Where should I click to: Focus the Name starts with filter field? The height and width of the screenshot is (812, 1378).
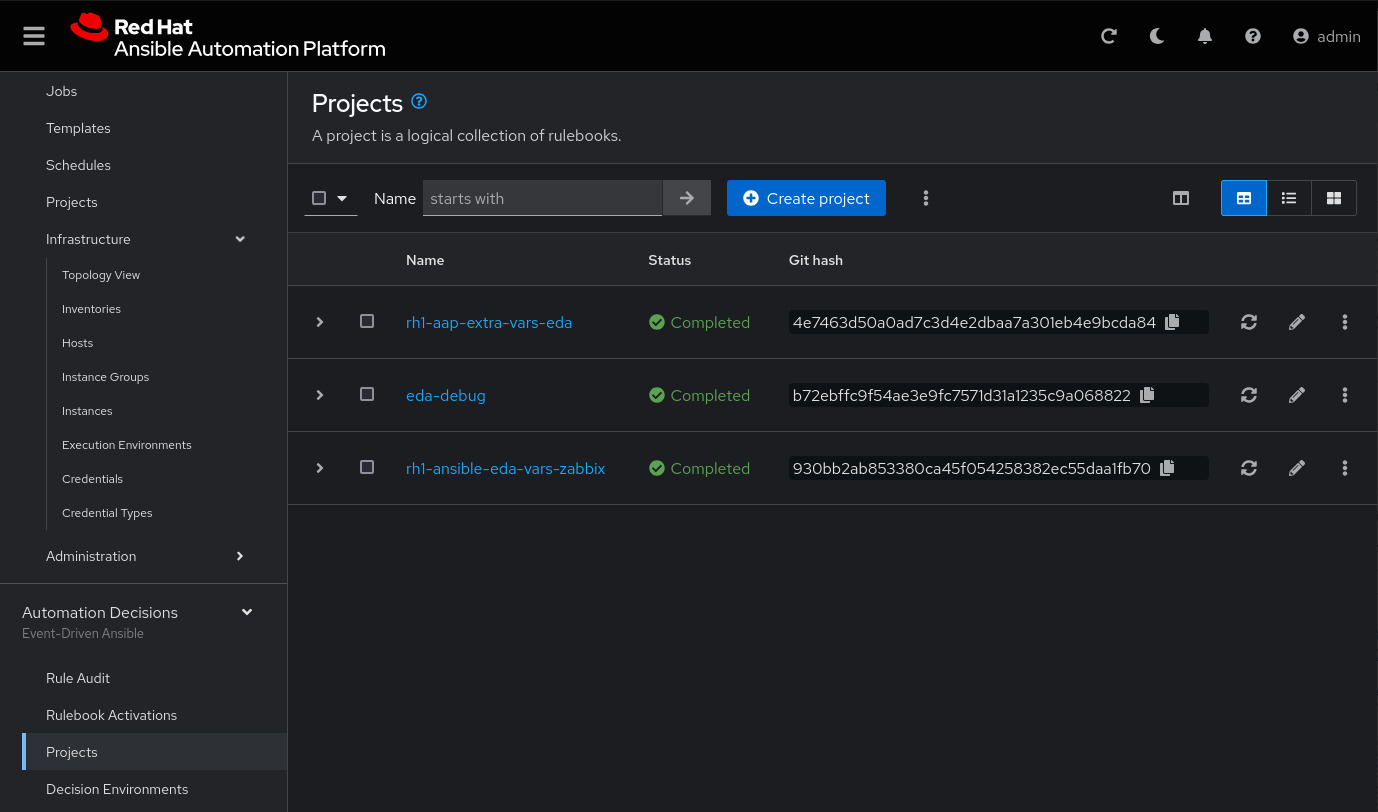pyautogui.click(x=543, y=198)
